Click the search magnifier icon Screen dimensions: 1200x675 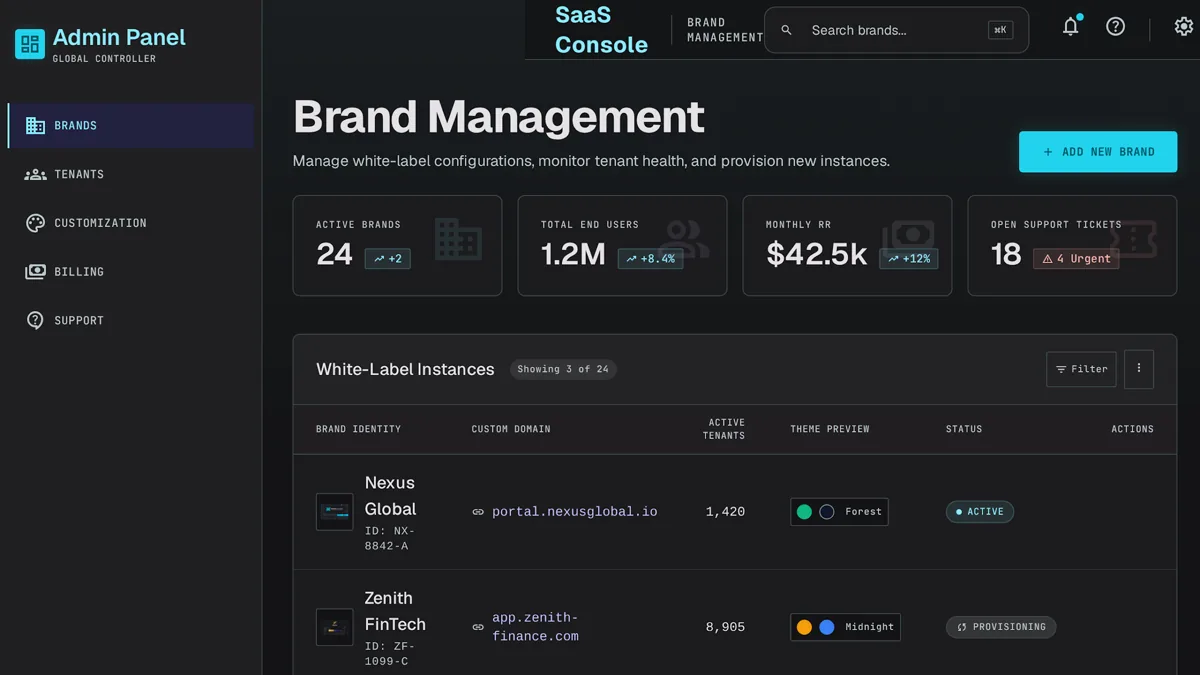point(786,31)
